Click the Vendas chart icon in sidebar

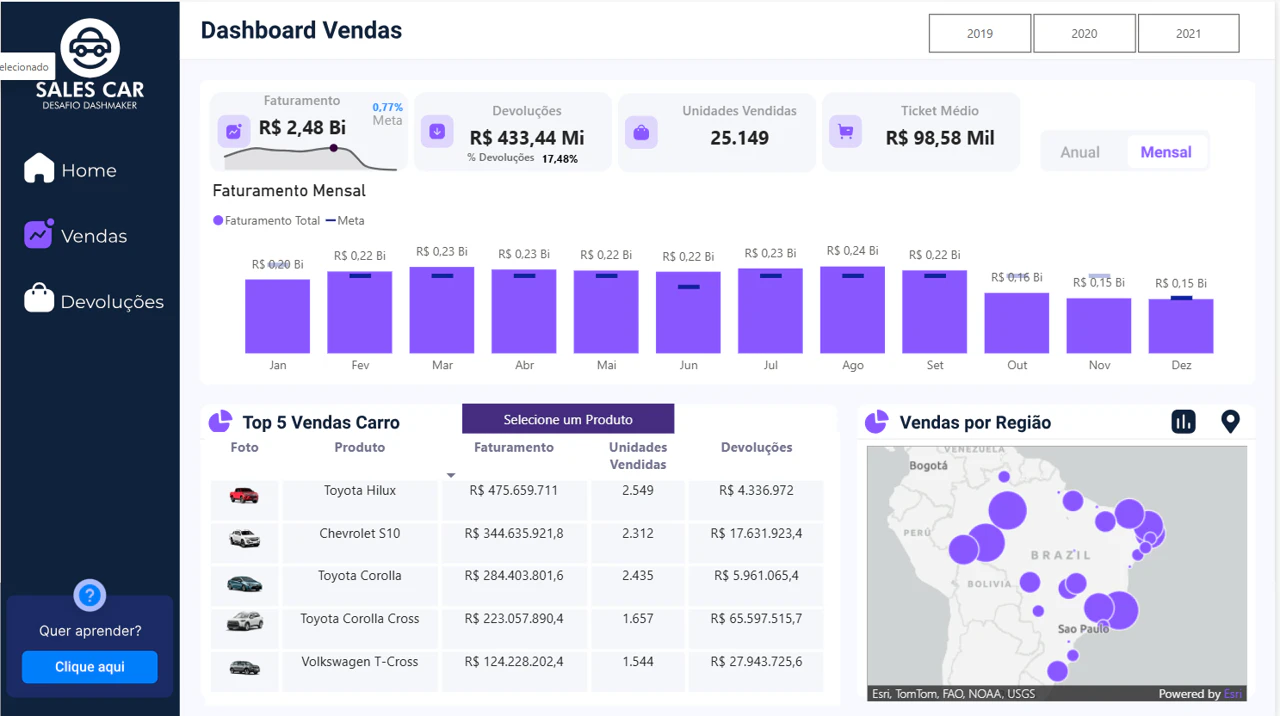coord(39,234)
